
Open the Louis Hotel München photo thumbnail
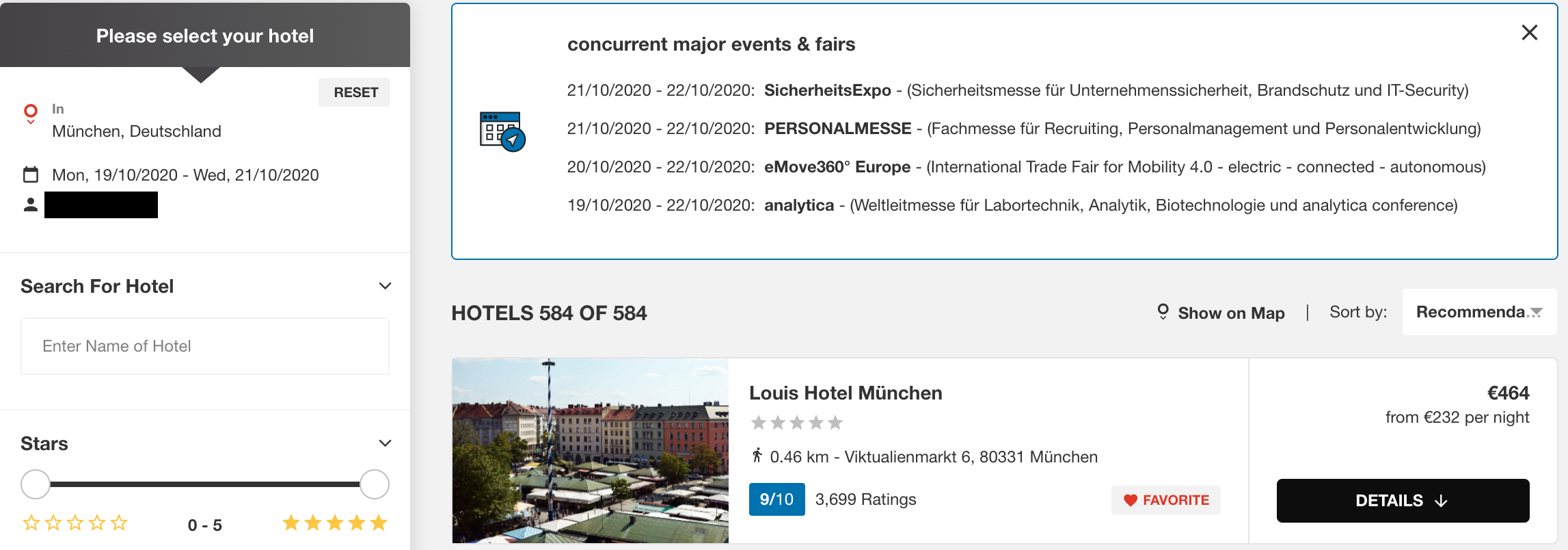point(591,451)
